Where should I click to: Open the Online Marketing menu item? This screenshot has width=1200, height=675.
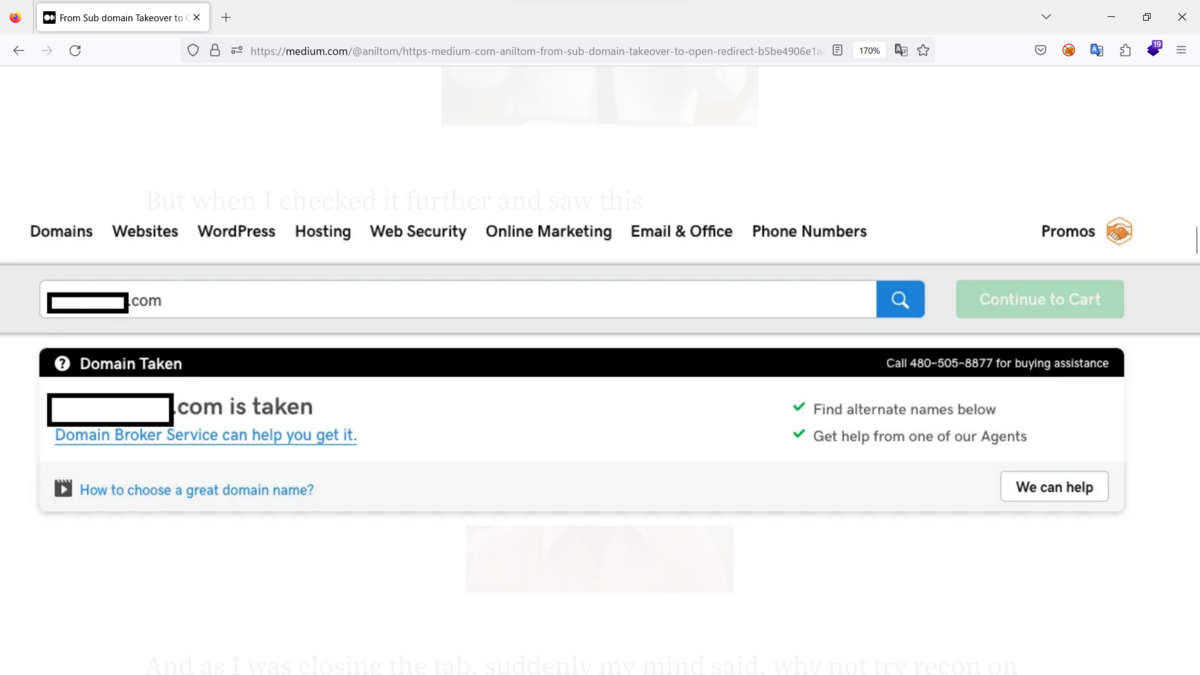pos(549,231)
